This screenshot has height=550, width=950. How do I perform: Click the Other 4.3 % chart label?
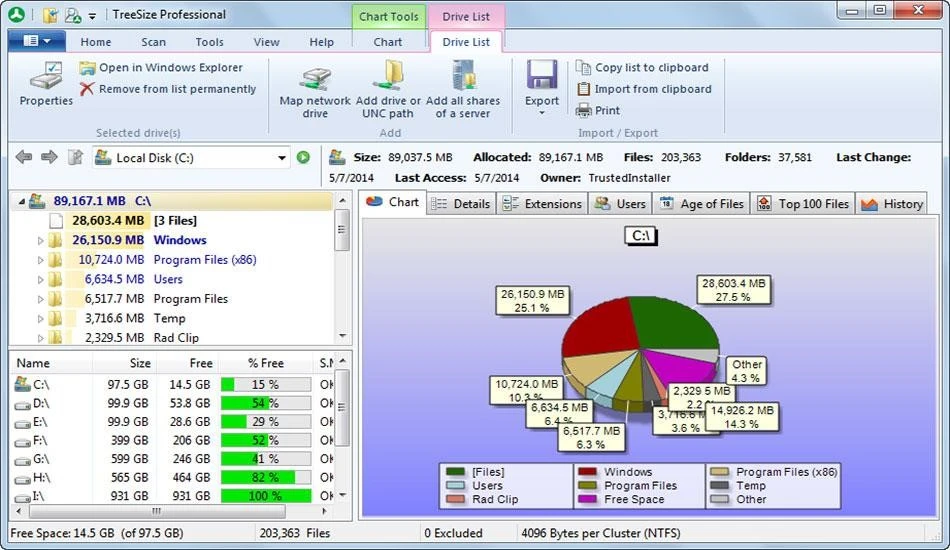(x=746, y=371)
